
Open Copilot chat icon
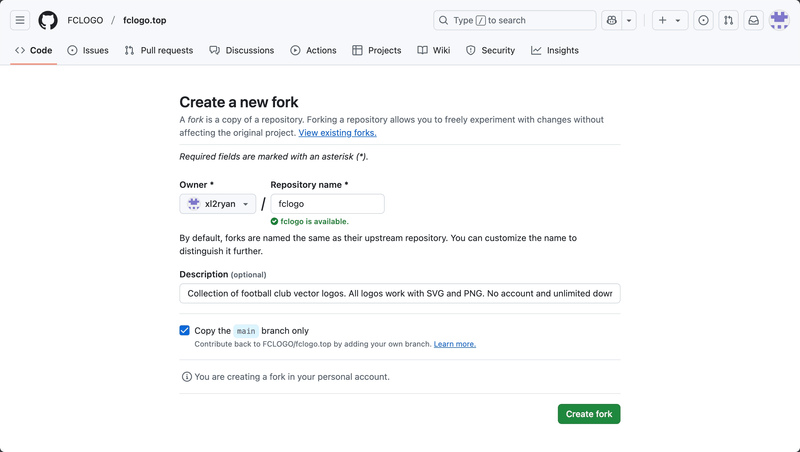612,20
